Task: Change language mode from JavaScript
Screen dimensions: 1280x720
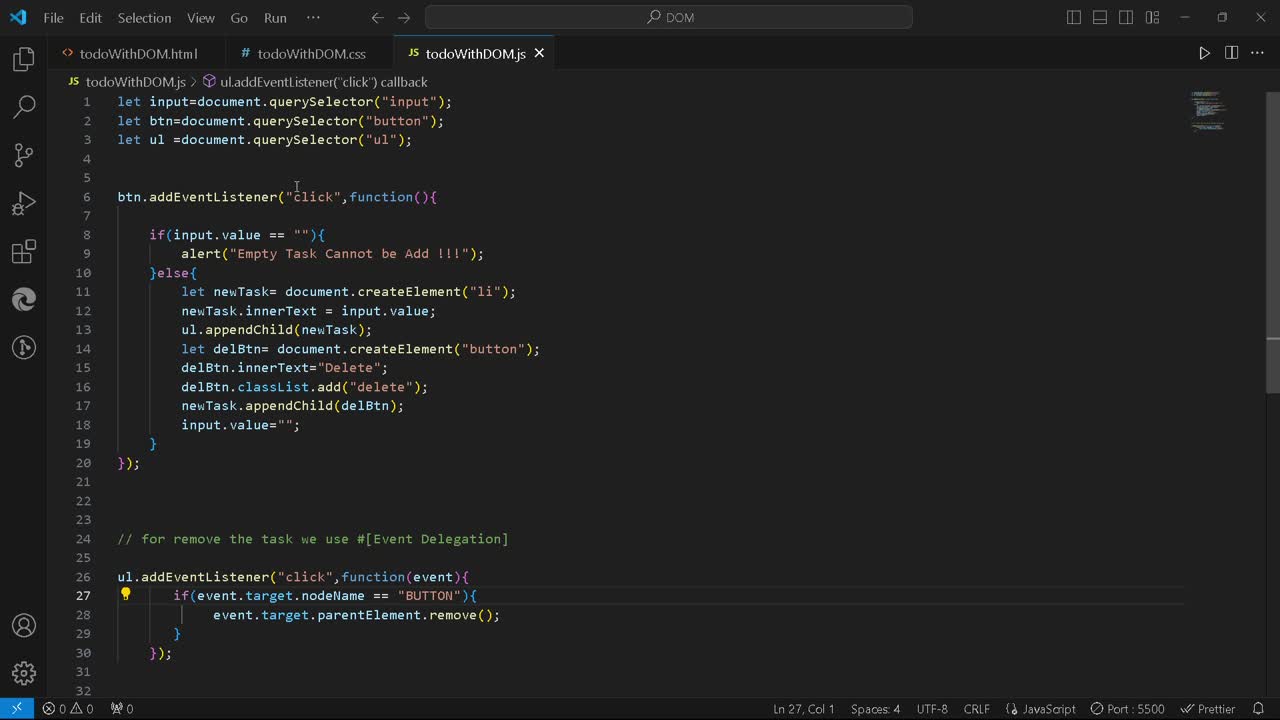Action: pyautogui.click(x=1048, y=709)
